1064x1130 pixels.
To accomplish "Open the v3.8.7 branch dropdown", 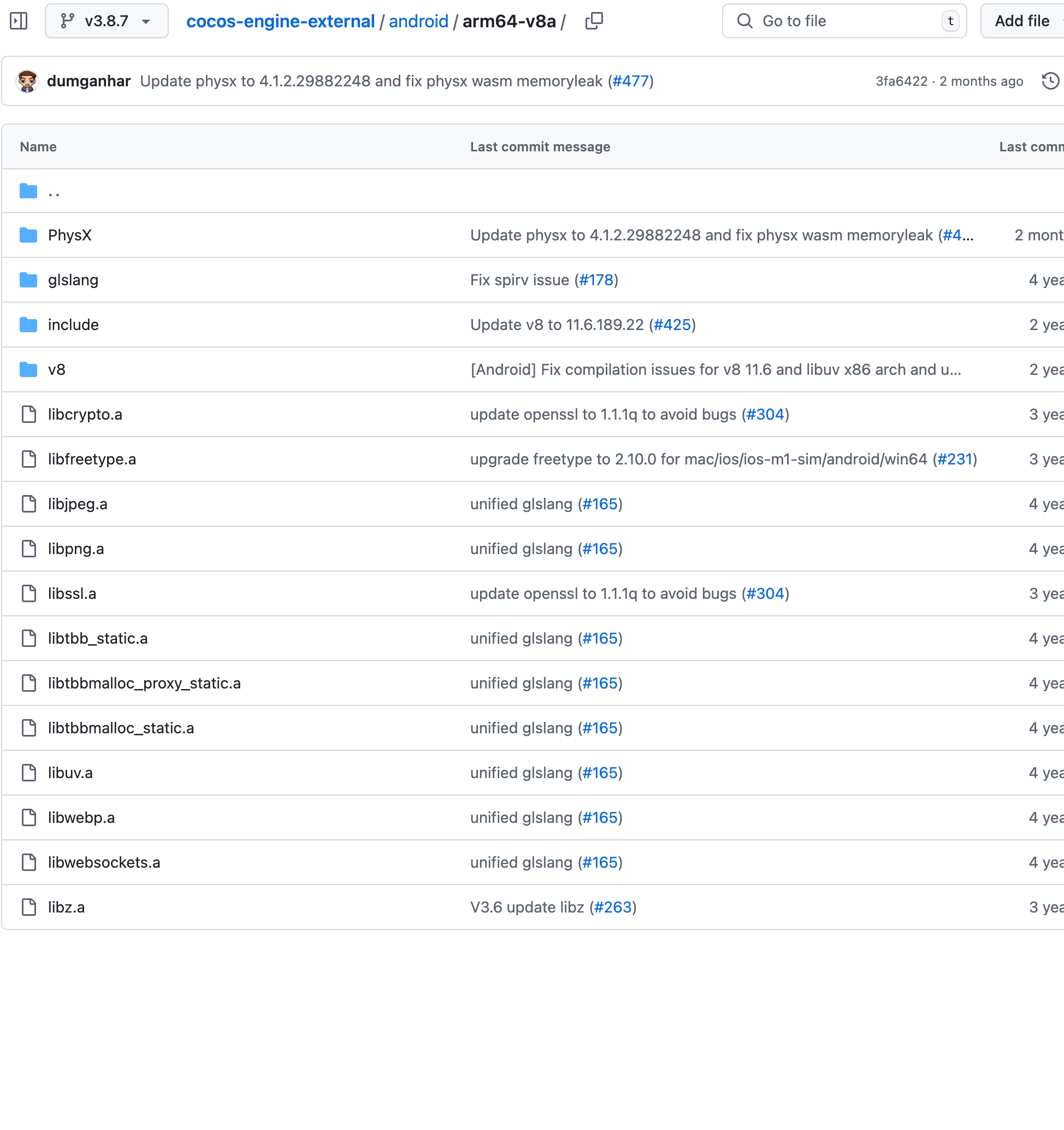I will (x=106, y=21).
